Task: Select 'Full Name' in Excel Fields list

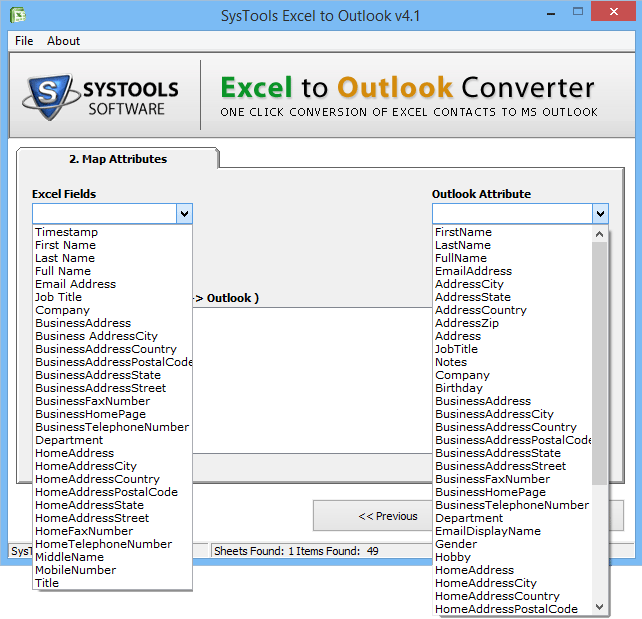Action: pos(112,271)
